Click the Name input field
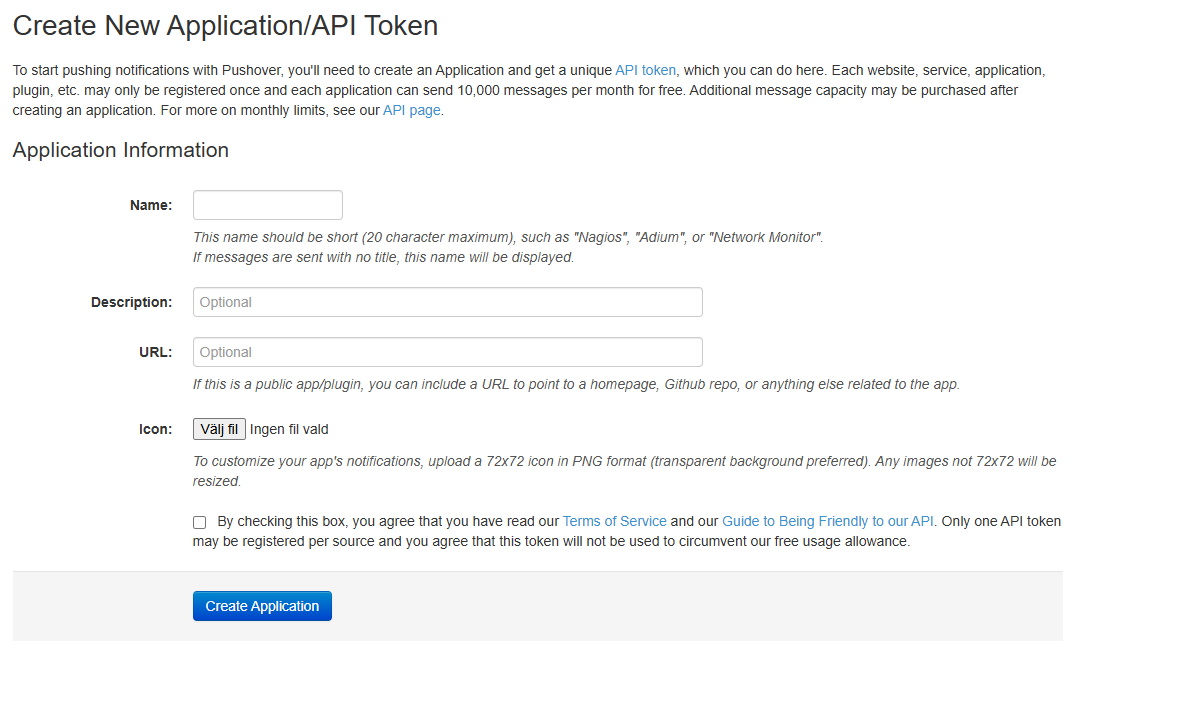The width and height of the screenshot is (1185, 702). [x=267, y=205]
